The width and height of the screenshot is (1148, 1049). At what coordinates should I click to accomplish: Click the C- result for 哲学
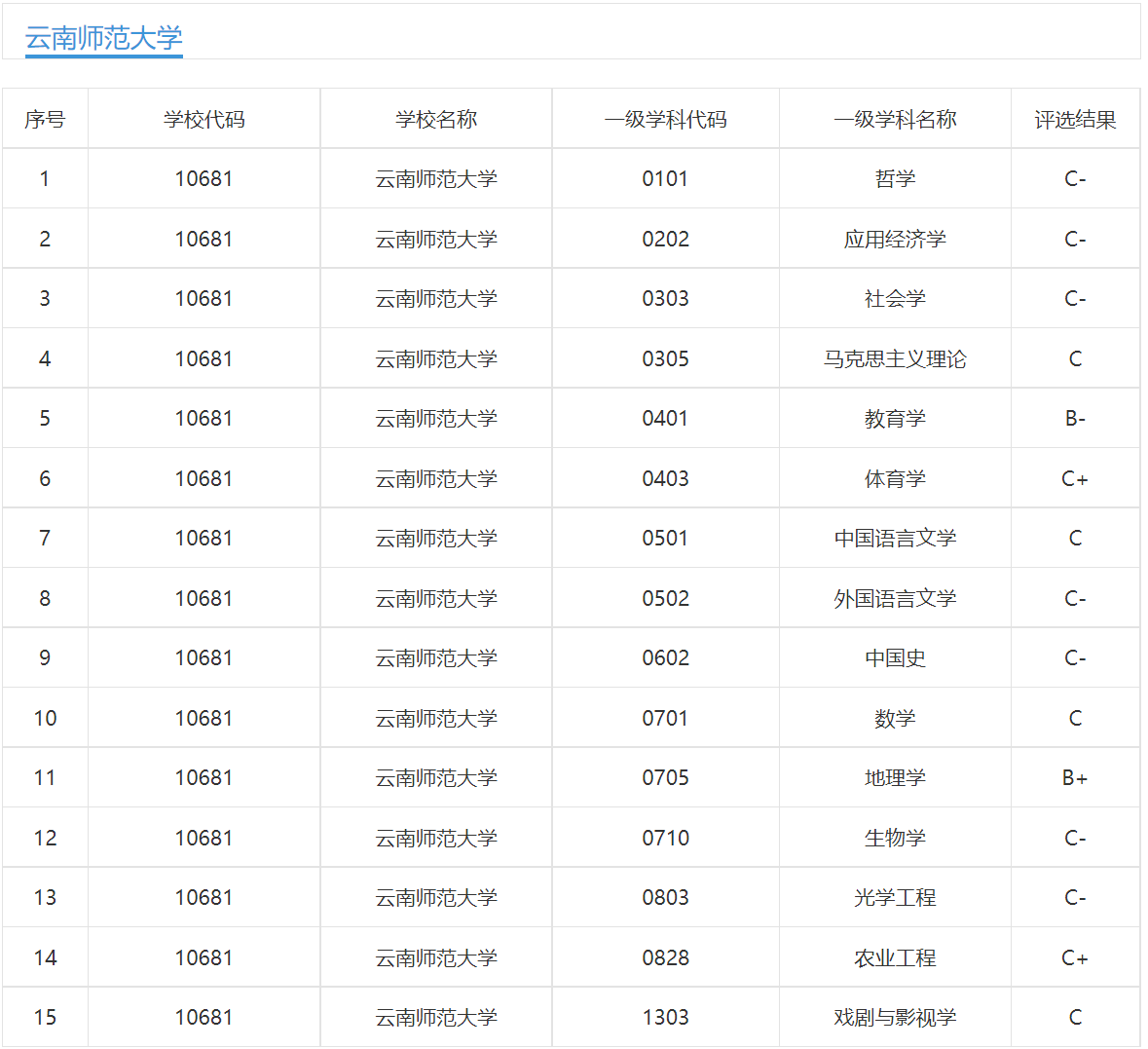[1075, 179]
